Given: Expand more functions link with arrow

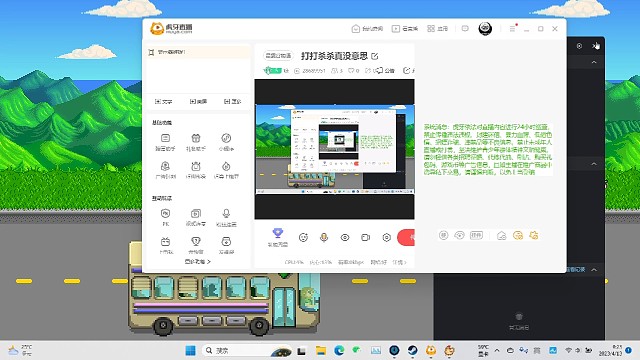Looking at the screenshot, I should 198,262.
